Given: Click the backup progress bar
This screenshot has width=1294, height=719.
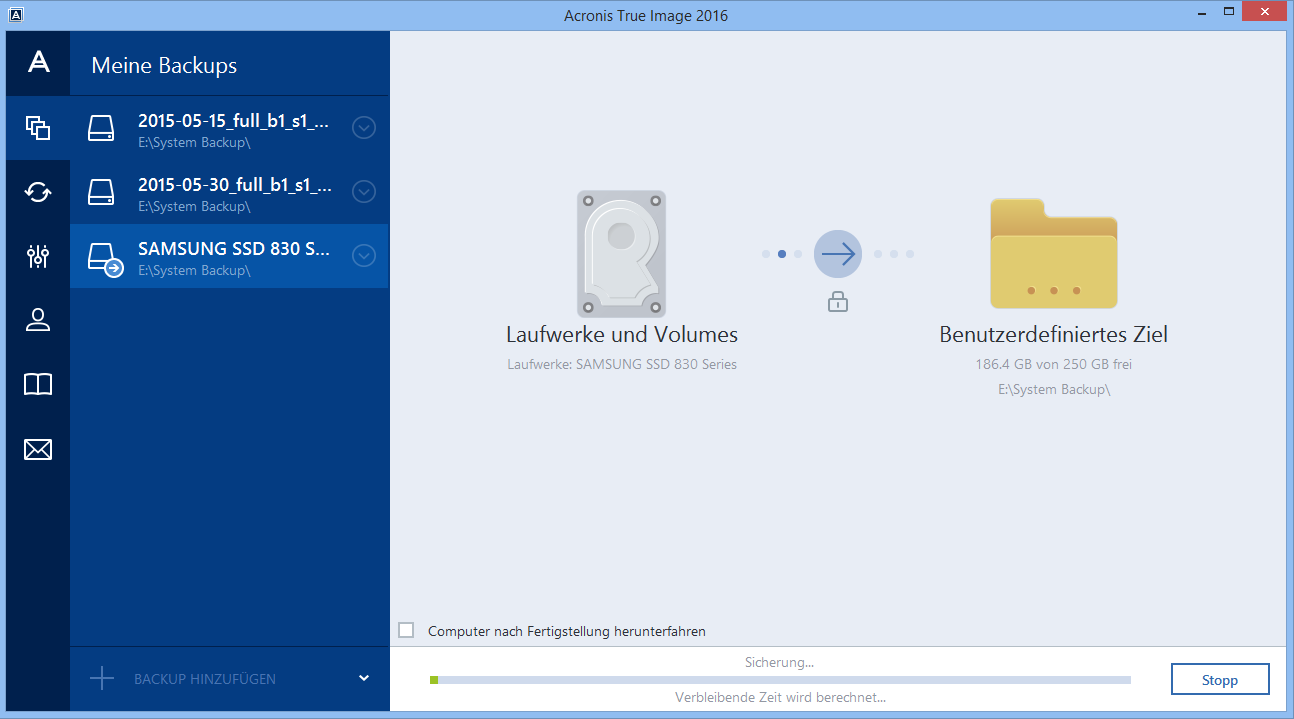Looking at the screenshot, I should [780, 680].
